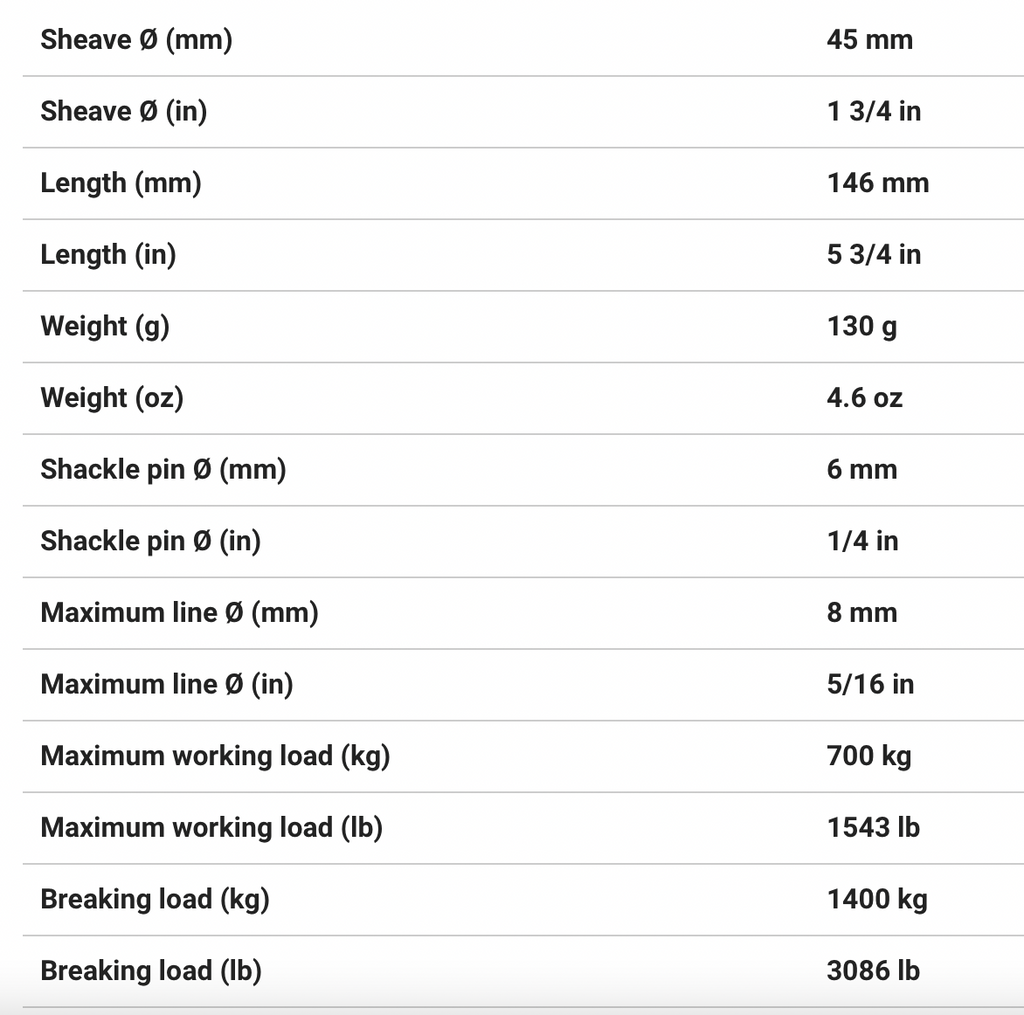Image resolution: width=1024 pixels, height=1015 pixels.
Task: Click the "5 3/4 in" length value
Action: [873, 255]
